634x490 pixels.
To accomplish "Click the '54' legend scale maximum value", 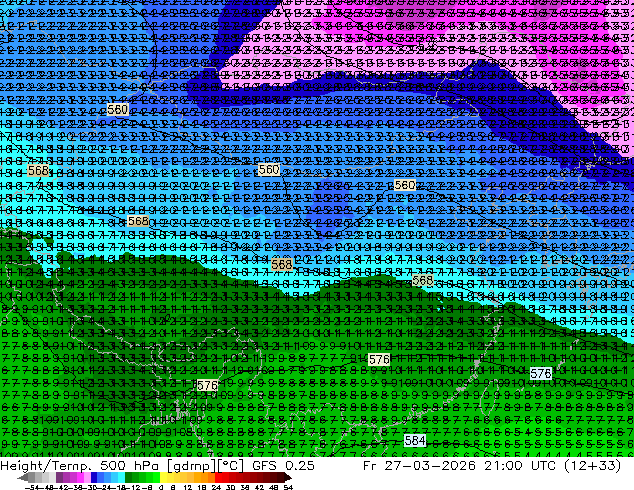I will click(288, 487).
